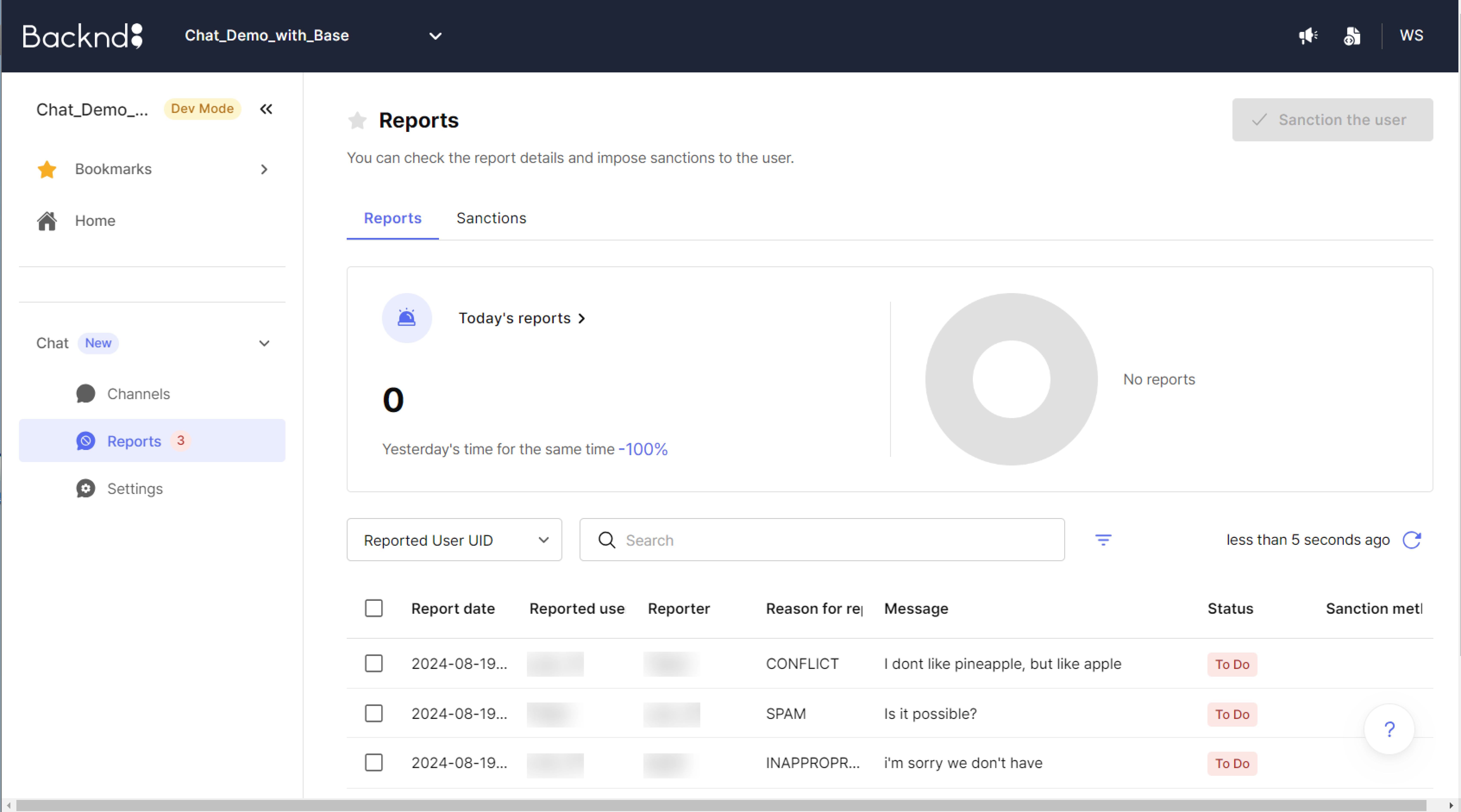
Task: Toggle the select-all reports checkbox
Action: [x=374, y=608]
